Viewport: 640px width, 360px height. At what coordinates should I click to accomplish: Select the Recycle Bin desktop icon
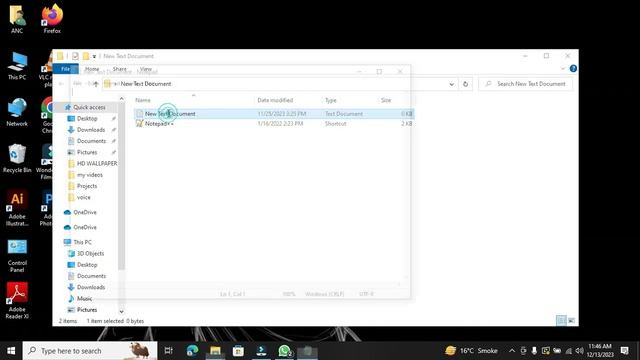17,158
